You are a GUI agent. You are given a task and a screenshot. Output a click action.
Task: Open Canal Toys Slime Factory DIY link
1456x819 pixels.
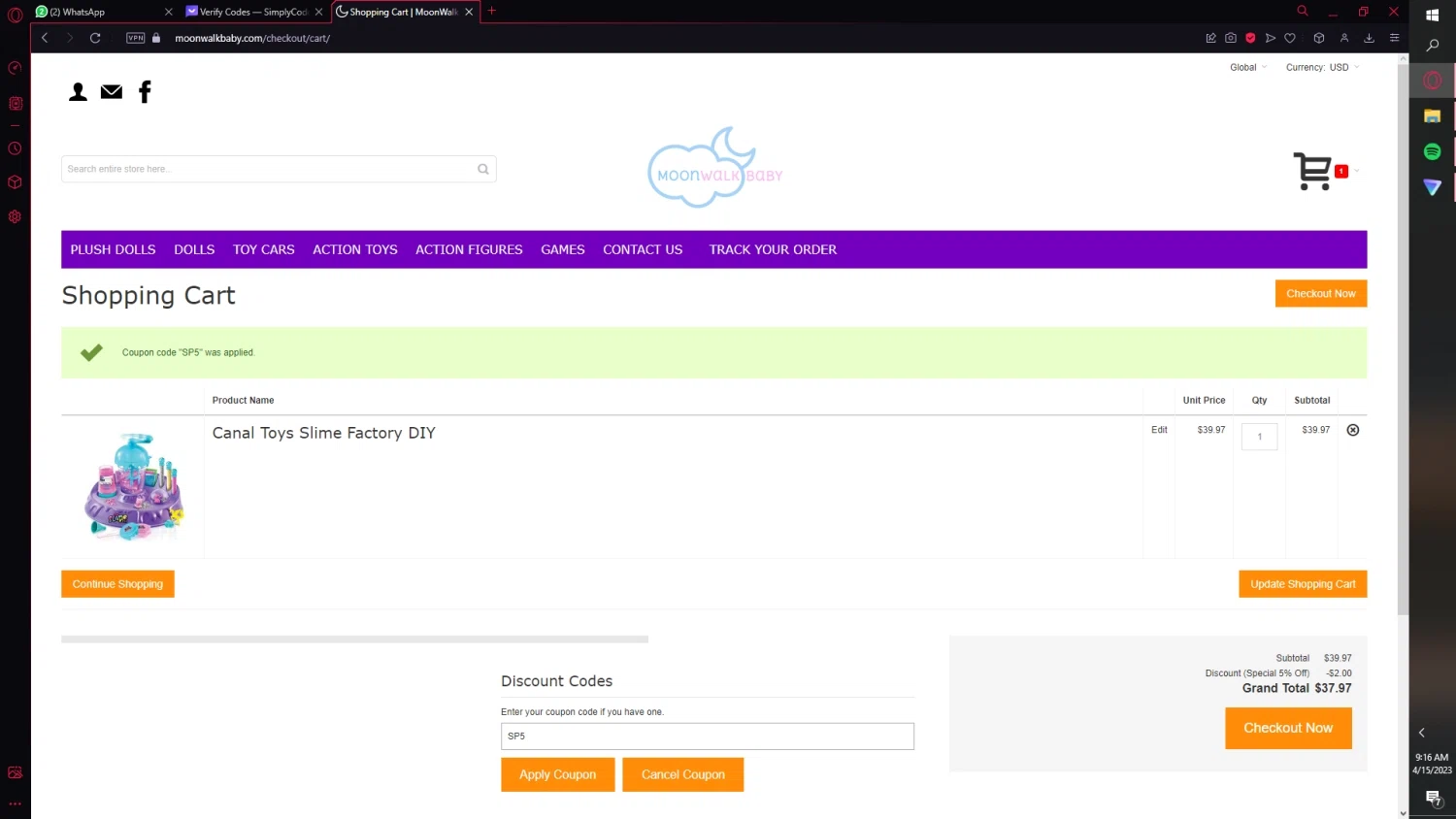point(324,433)
